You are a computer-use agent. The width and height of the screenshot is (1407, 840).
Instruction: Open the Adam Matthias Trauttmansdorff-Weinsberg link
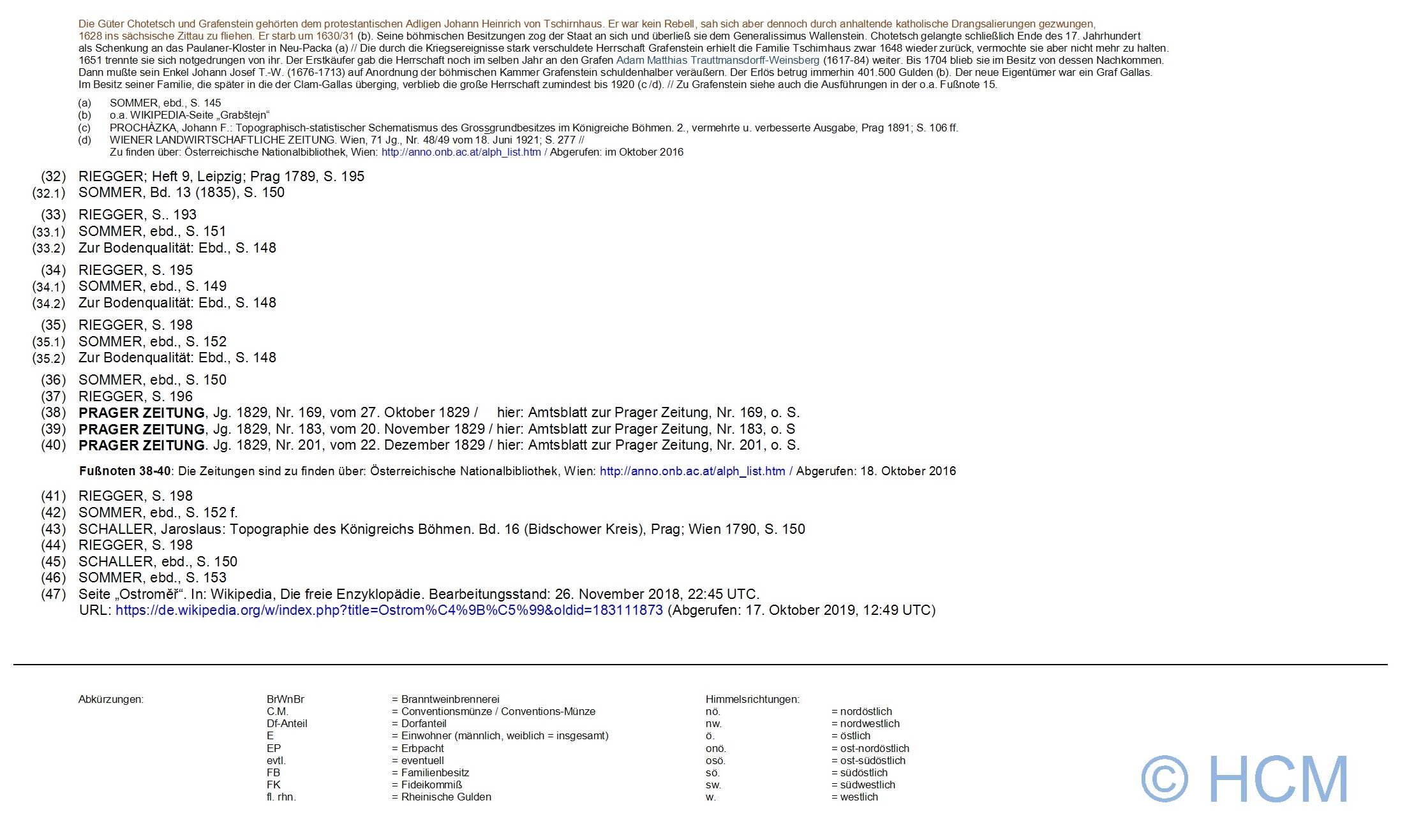pos(717,60)
